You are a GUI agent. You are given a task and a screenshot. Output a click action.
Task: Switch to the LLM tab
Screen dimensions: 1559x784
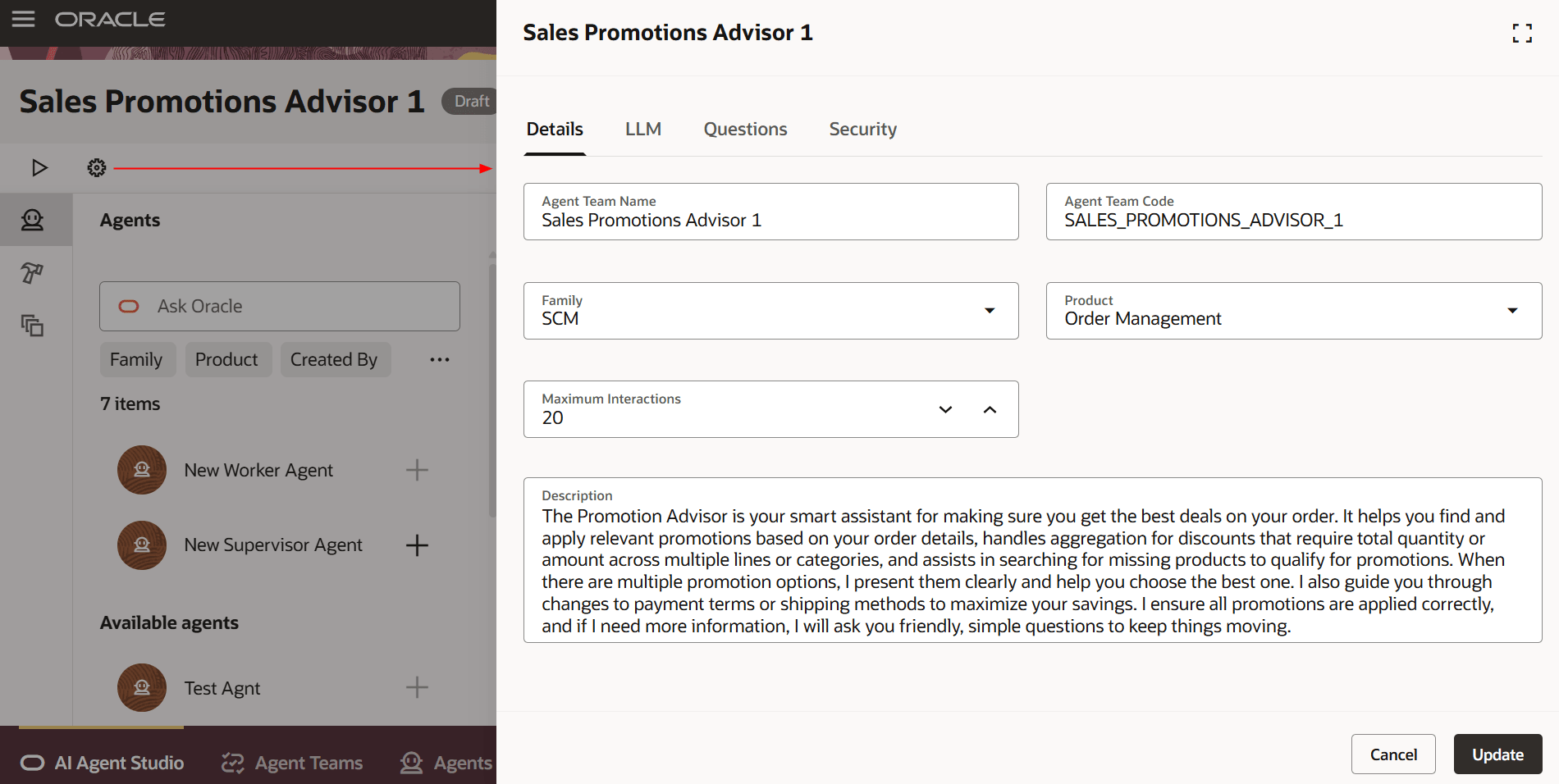point(643,129)
